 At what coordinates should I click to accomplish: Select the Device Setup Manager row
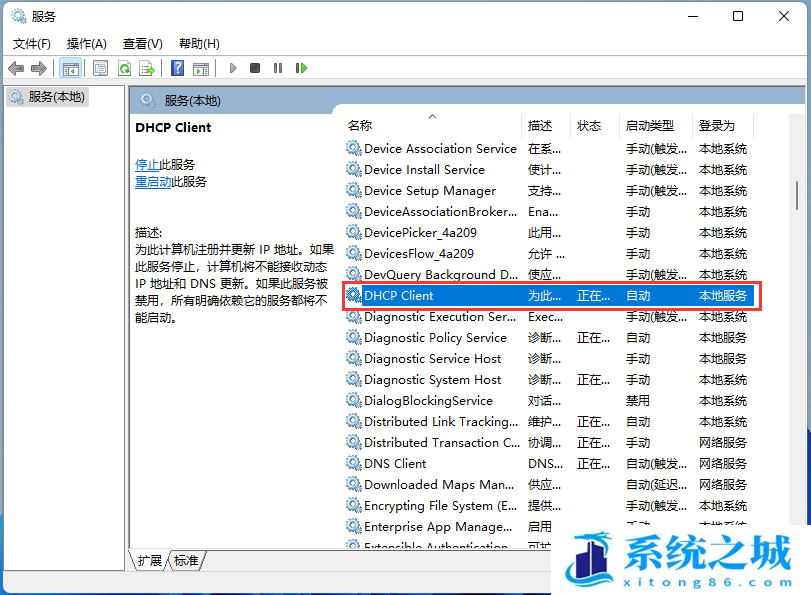[x=548, y=190]
